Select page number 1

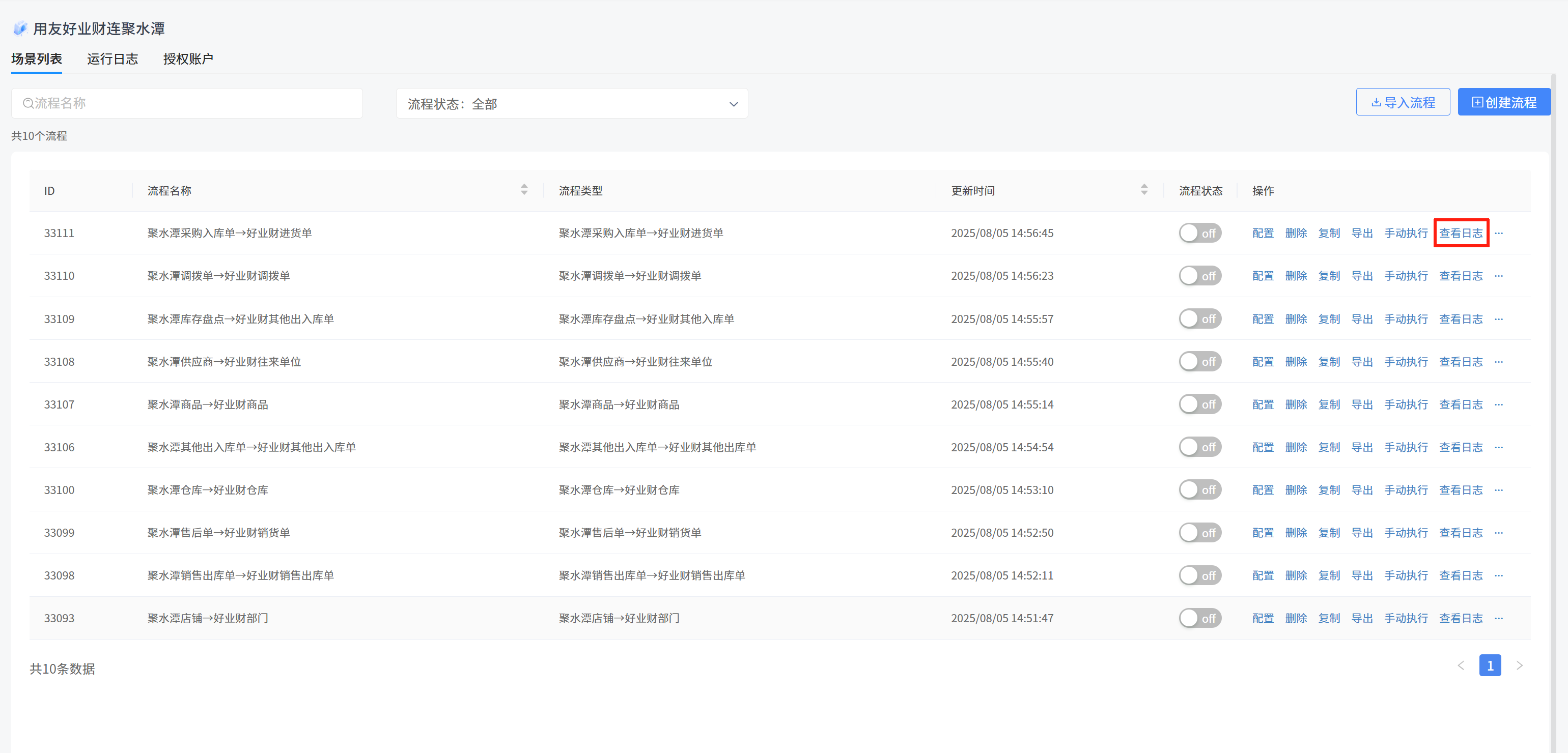click(1490, 665)
